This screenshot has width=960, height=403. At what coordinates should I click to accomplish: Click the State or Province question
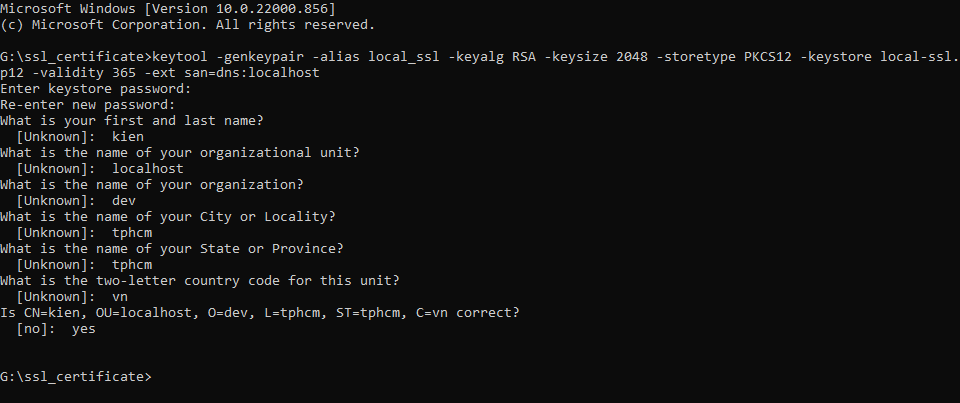171,248
